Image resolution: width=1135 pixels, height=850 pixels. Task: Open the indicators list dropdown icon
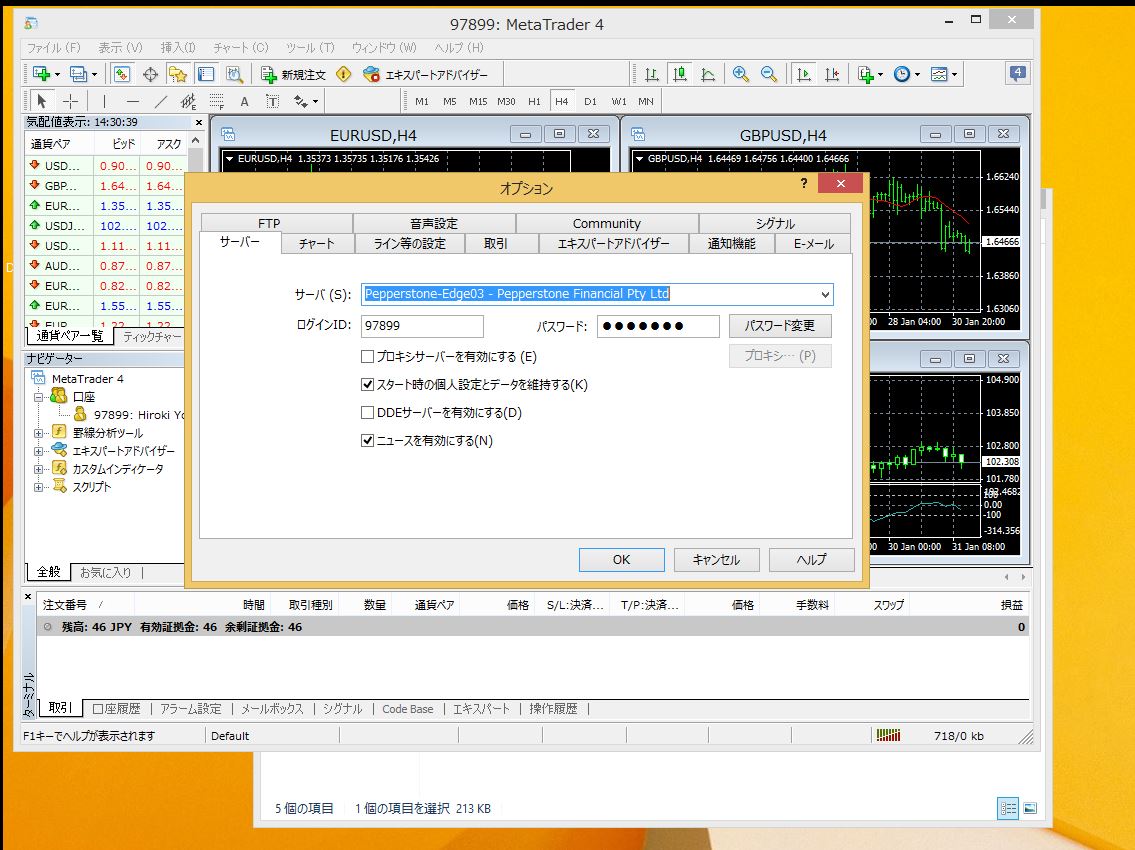point(869,74)
